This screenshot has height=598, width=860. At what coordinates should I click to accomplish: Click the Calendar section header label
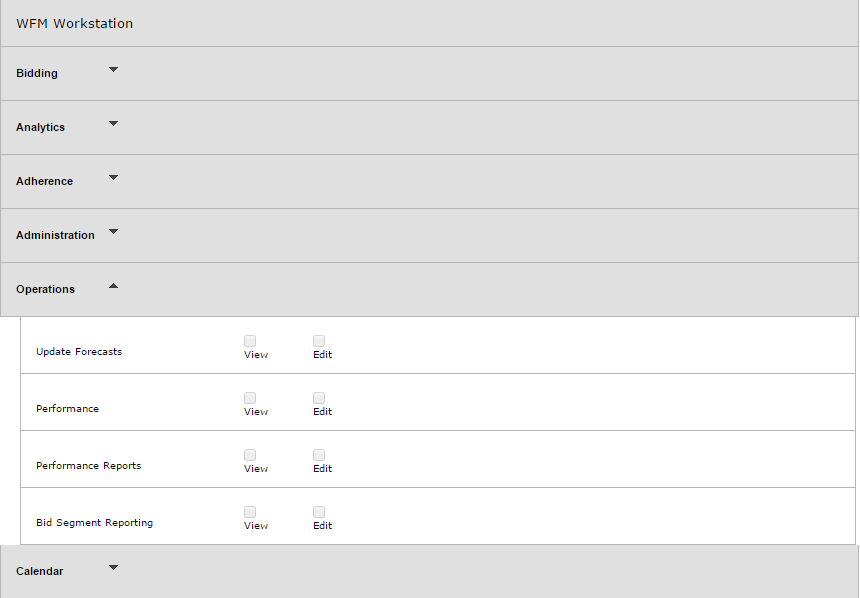39,572
